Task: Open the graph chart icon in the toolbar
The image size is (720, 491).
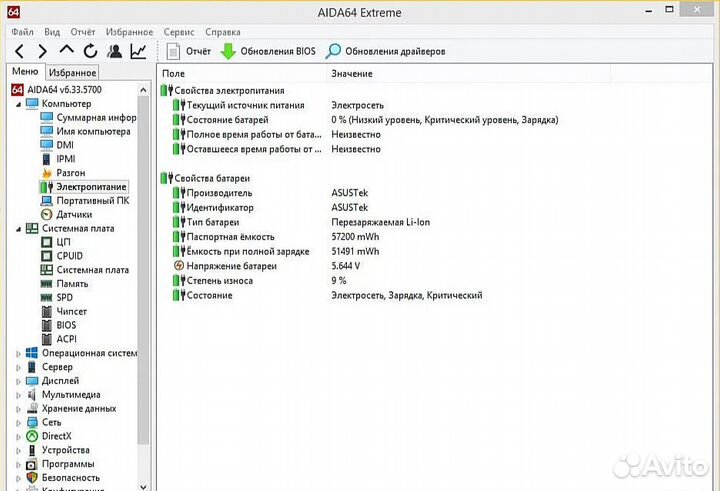Action: pos(138,51)
